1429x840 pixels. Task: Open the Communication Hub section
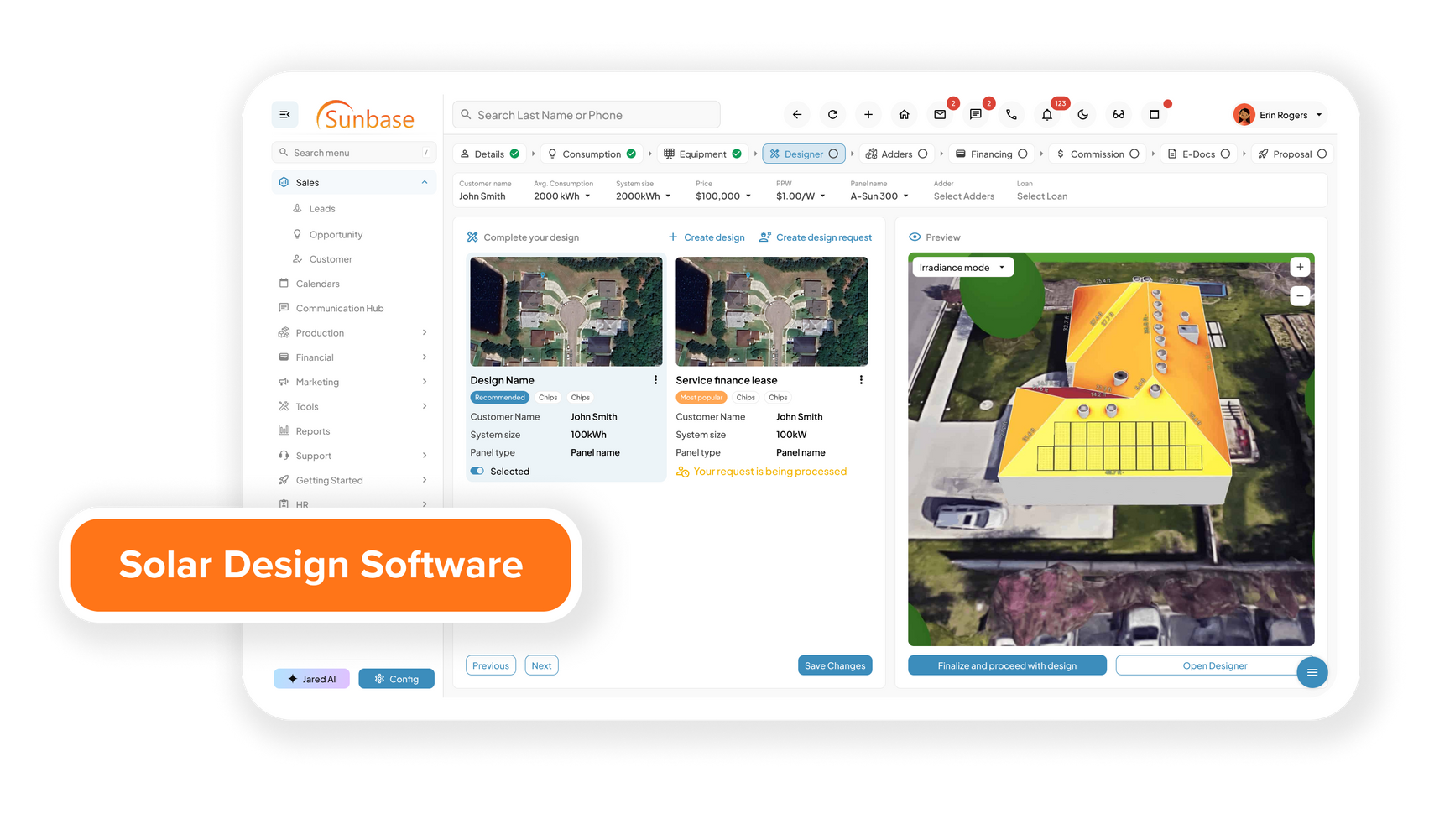point(339,308)
